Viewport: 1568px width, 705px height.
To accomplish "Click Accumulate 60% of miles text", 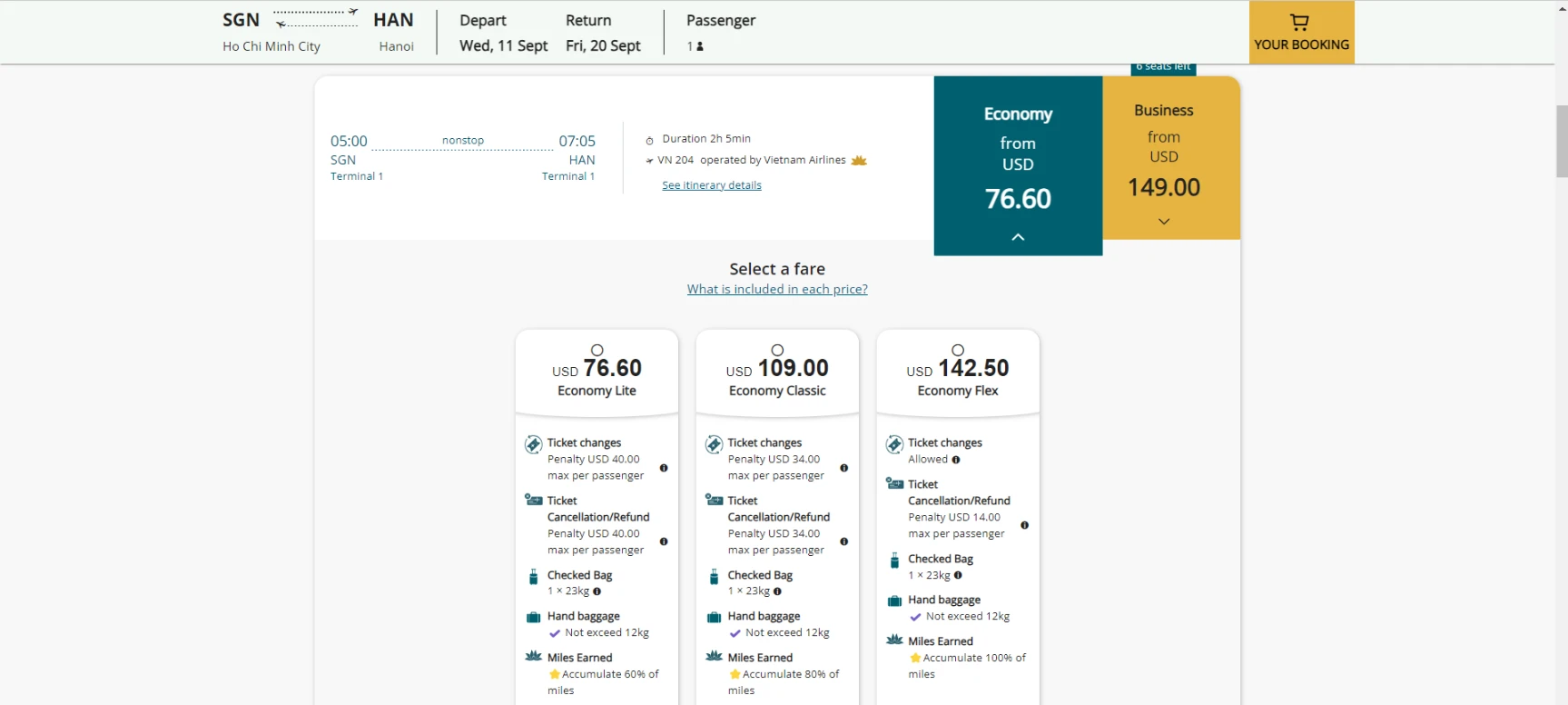I will click(603, 682).
